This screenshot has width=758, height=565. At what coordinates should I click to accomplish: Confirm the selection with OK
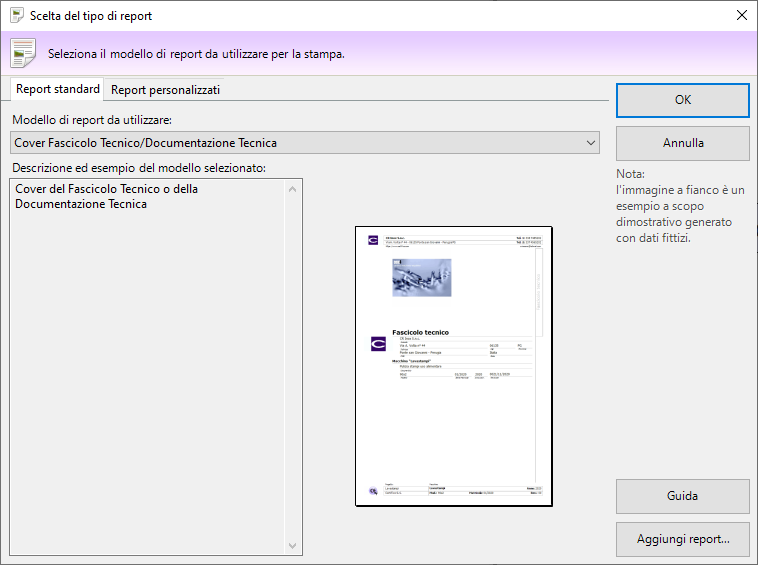click(x=682, y=100)
